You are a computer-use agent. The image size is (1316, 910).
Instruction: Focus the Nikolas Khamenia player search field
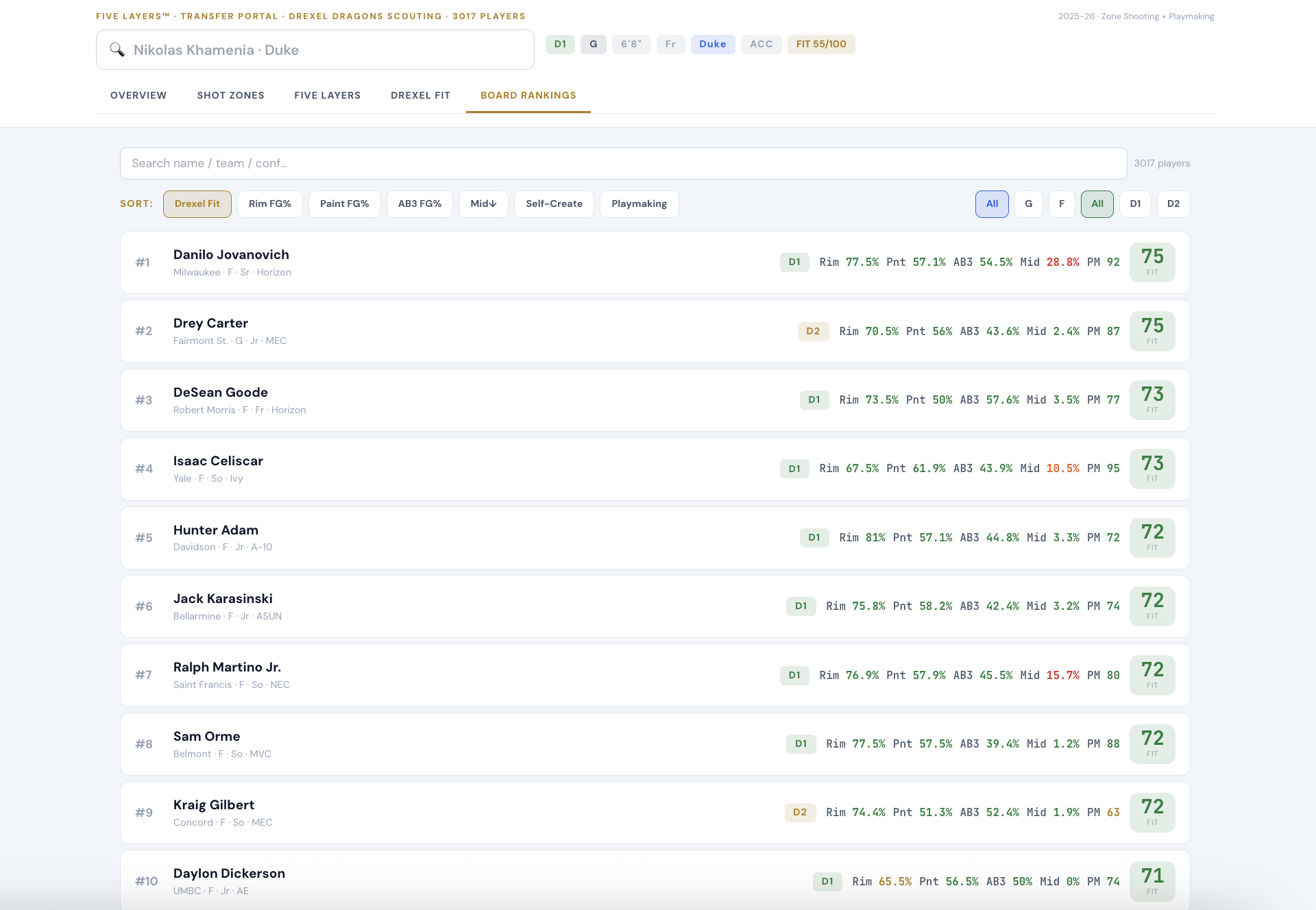(x=315, y=49)
